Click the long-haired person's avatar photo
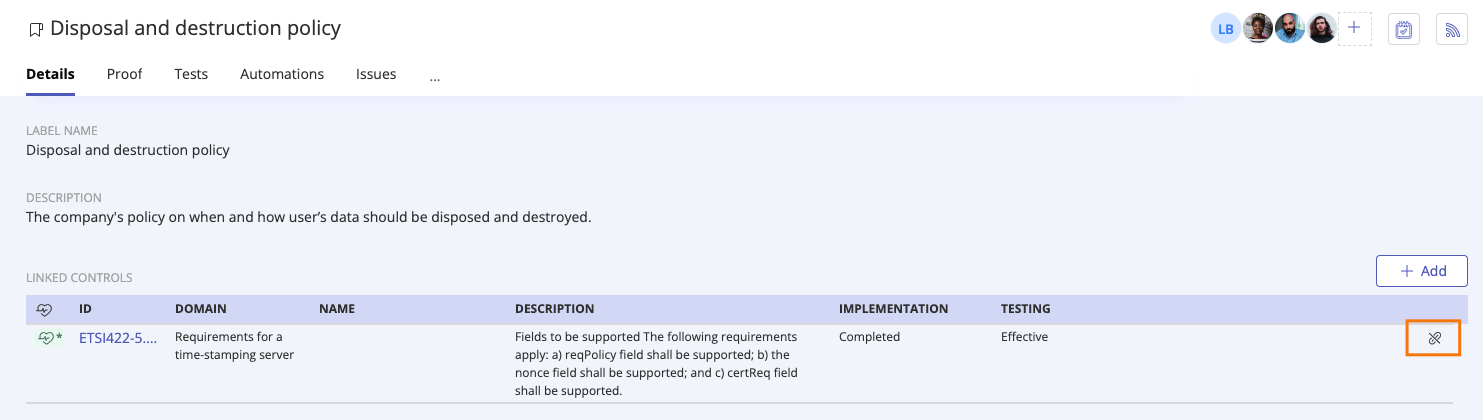 pos(1322,29)
